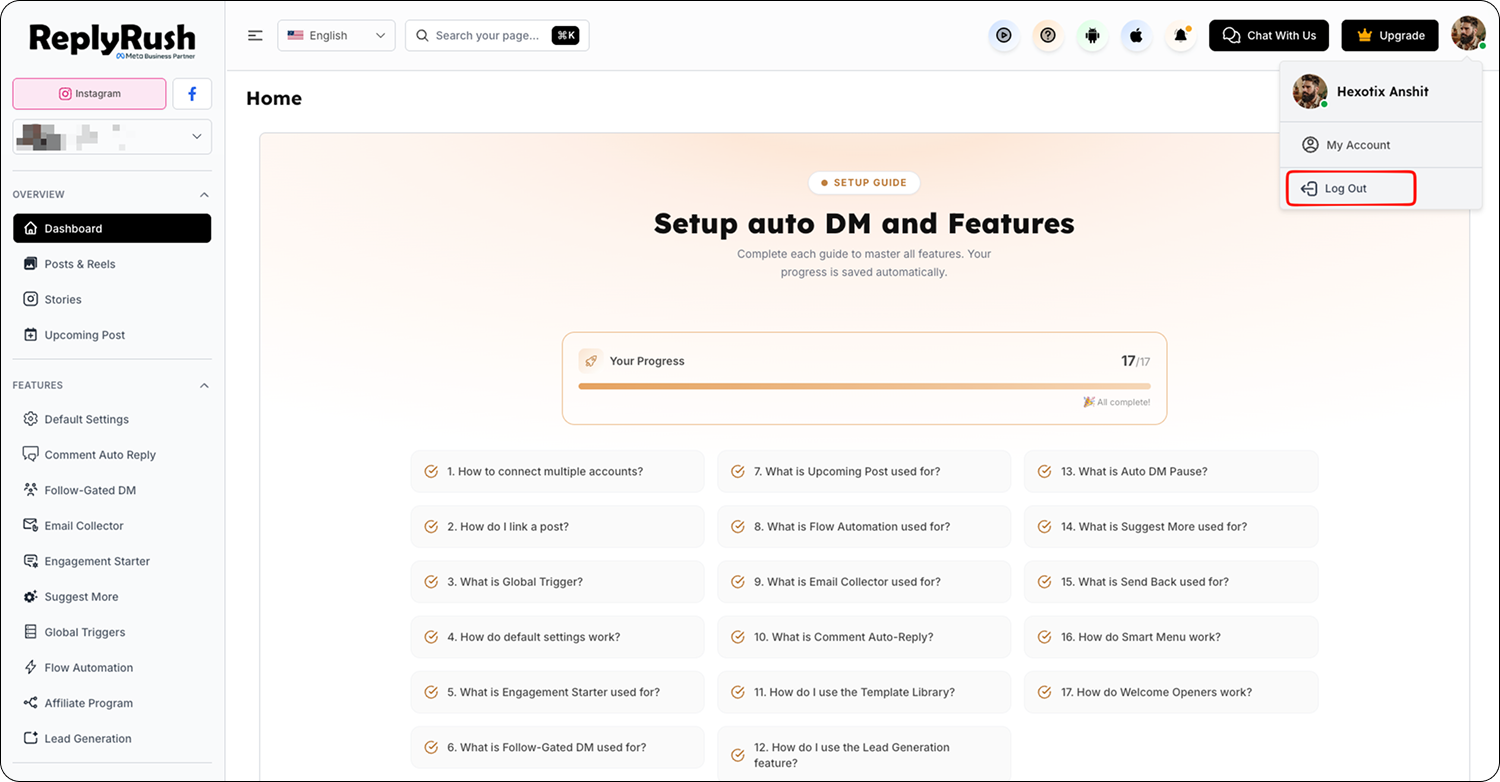Open guide 12 about the Lead Generation feature
This screenshot has height=782, width=1500.
coord(864,754)
